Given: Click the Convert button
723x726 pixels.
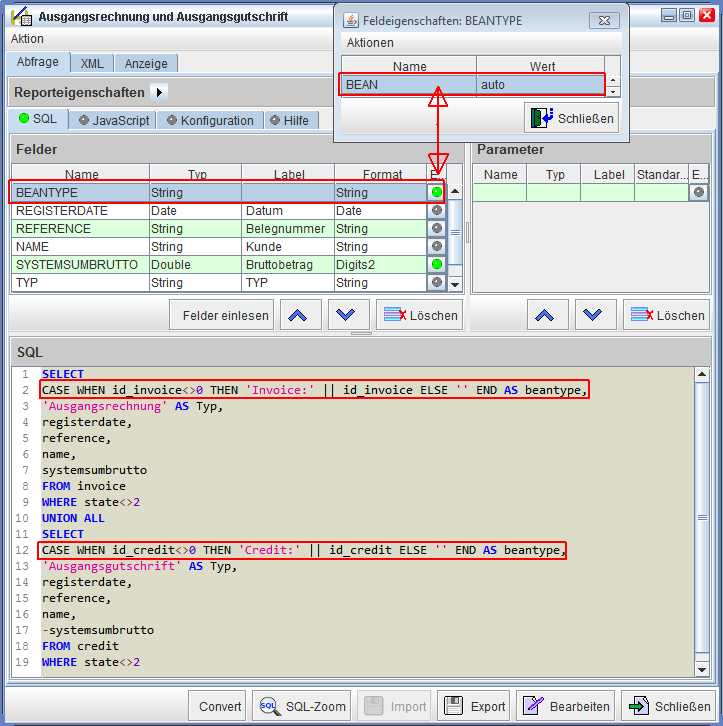Looking at the screenshot, I should tap(220, 706).
